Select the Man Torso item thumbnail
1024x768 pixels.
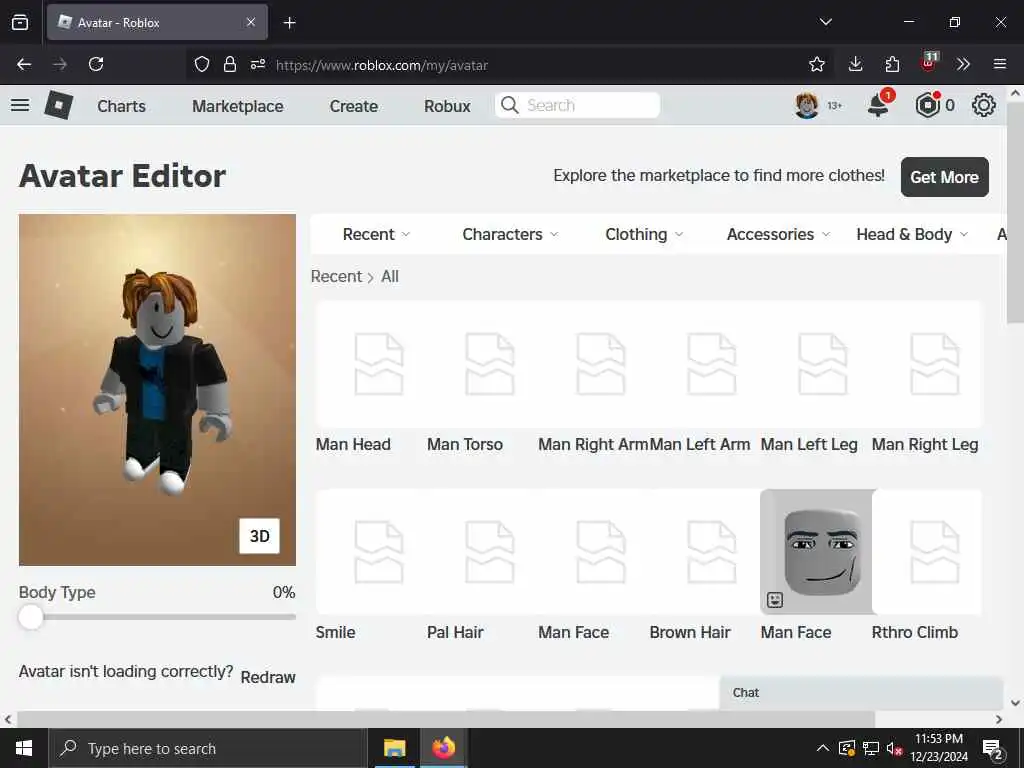click(483, 364)
